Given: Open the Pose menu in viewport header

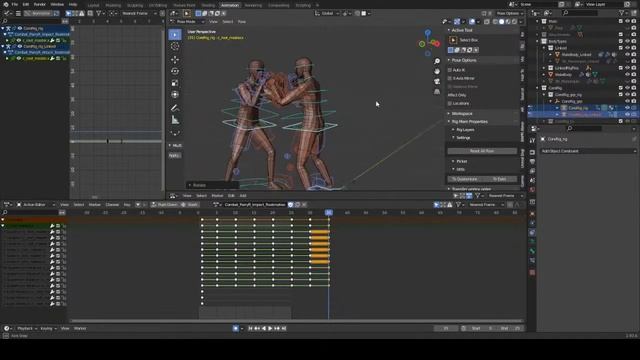Looking at the screenshot, I should pyautogui.click(x=242, y=22).
